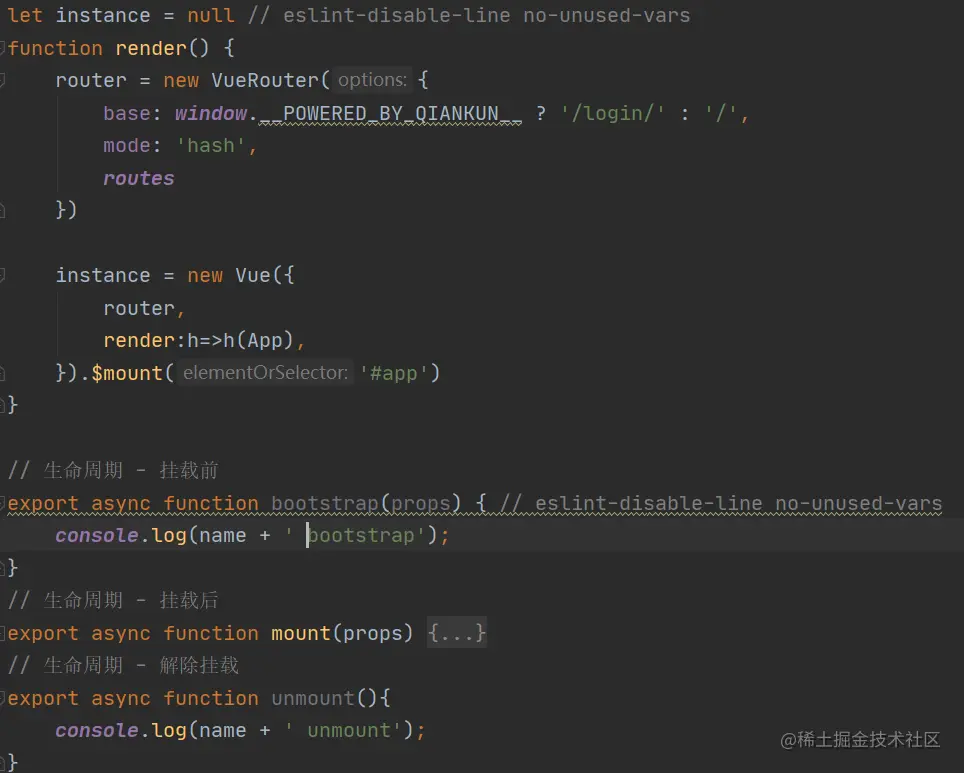This screenshot has width=964, height=773.
Task: Collapse the new Vue block via gutter marker
Action: coord(2,276)
